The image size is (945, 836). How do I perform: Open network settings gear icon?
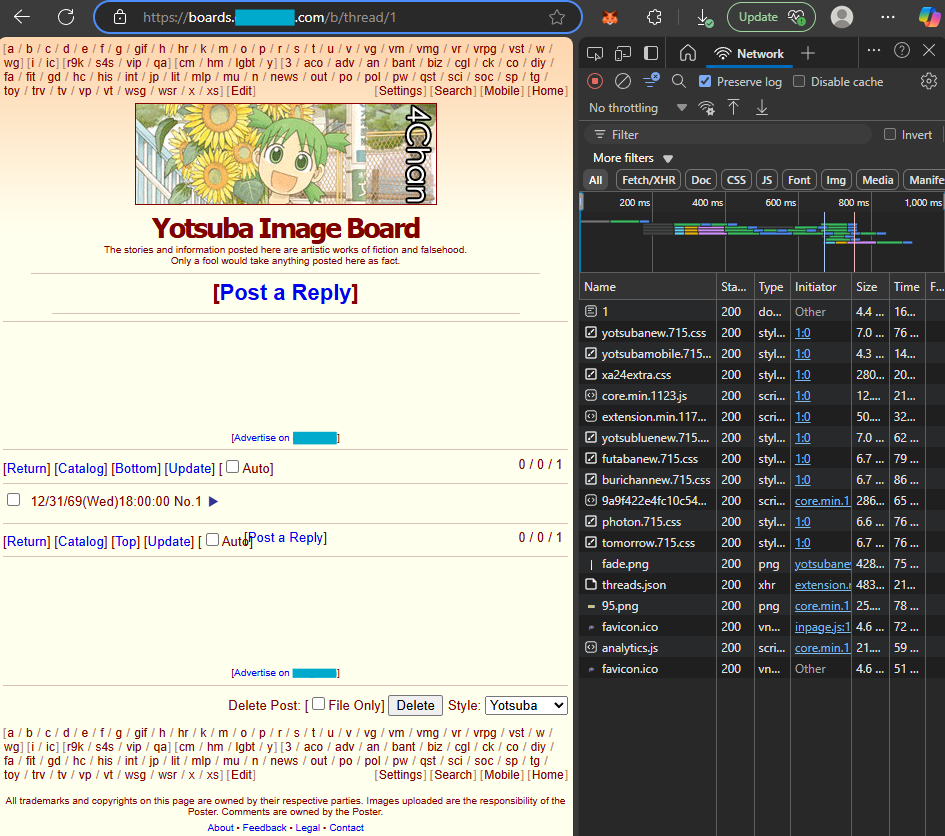(x=929, y=81)
